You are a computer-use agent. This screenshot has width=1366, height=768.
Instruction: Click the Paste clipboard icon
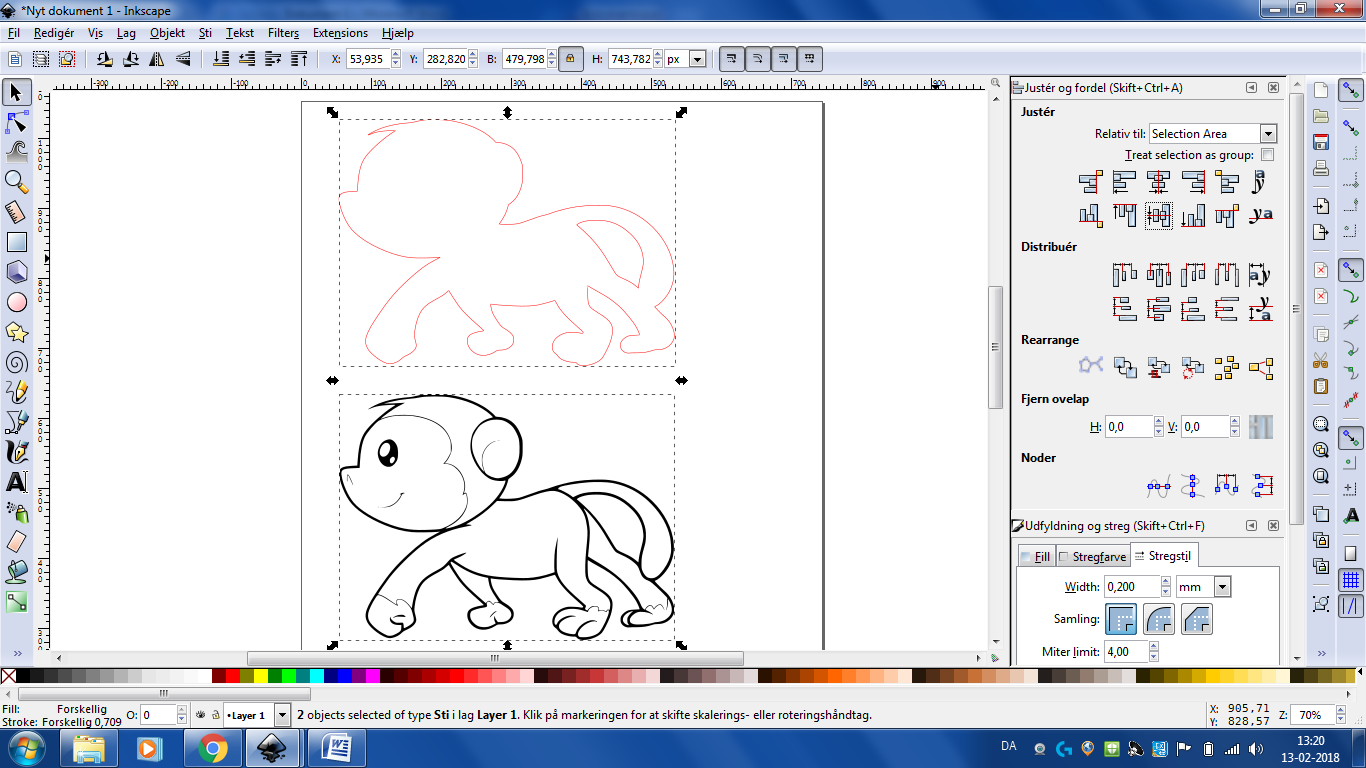[1321, 386]
